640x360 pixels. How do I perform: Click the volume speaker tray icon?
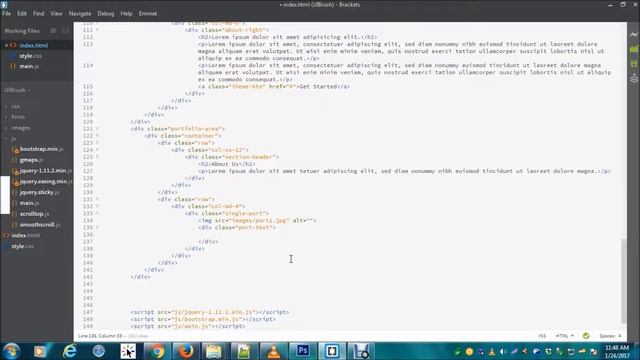point(502,351)
